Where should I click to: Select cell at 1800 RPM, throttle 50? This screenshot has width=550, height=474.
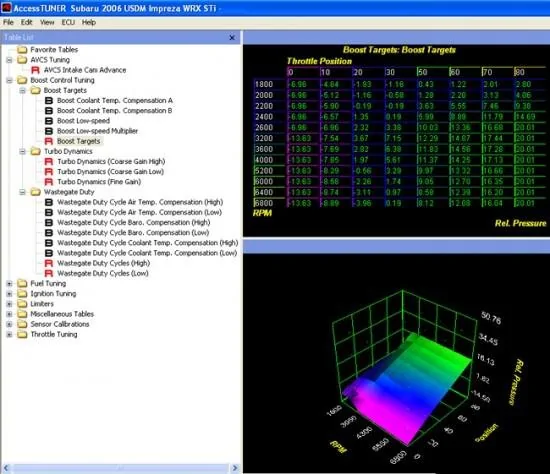coord(433,84)
